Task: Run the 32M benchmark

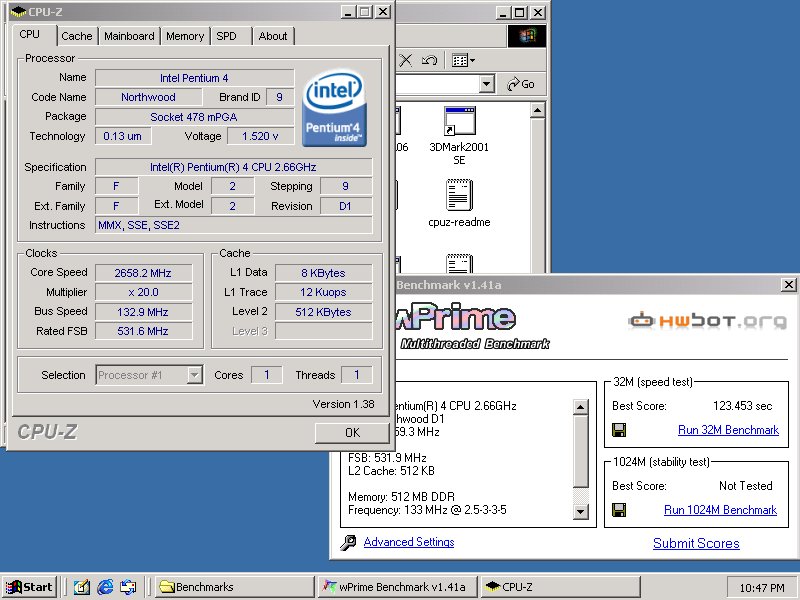Action: point(728,430)
